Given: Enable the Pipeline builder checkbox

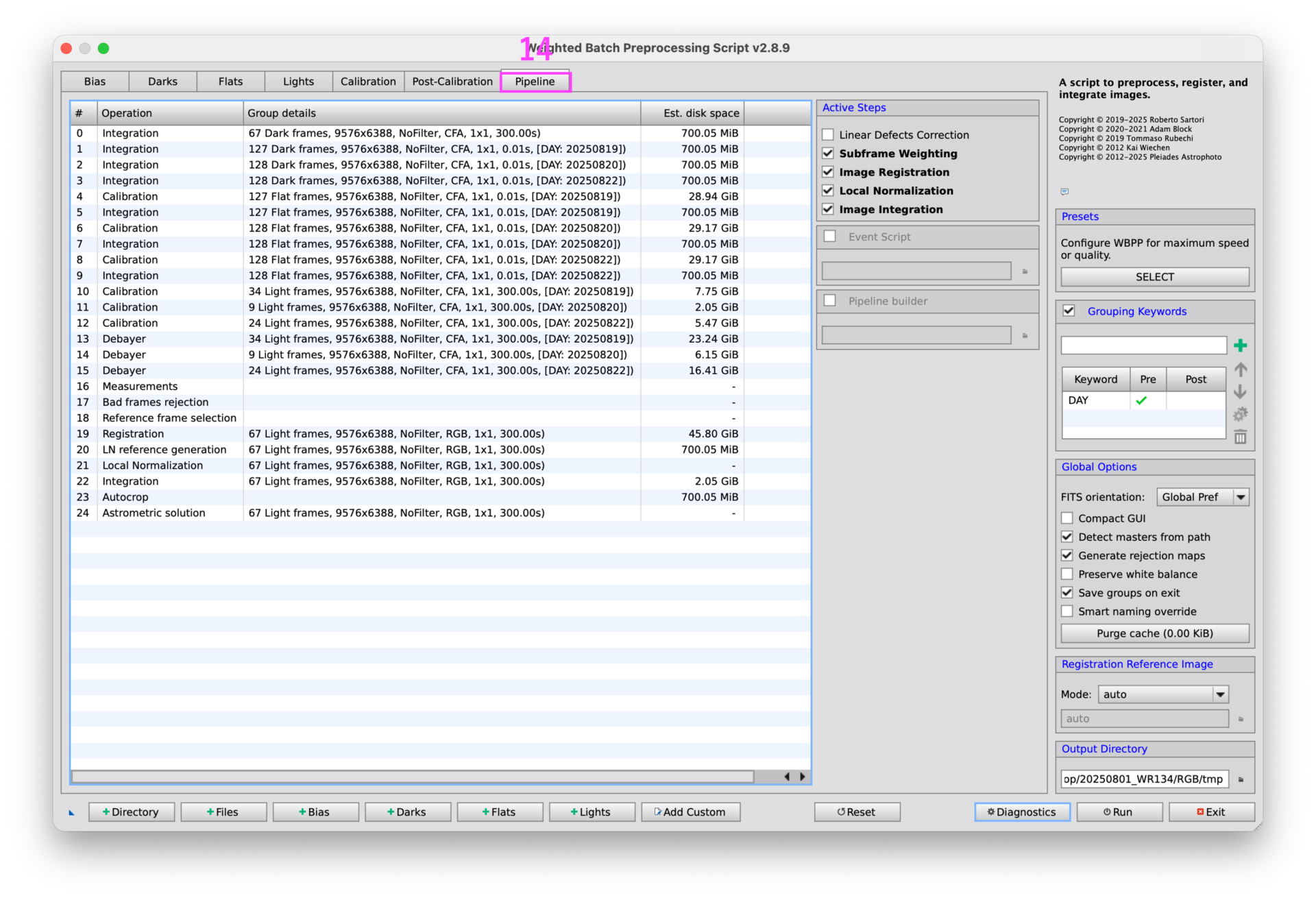Looking at the screenshot, I should [x=830, y=301].
